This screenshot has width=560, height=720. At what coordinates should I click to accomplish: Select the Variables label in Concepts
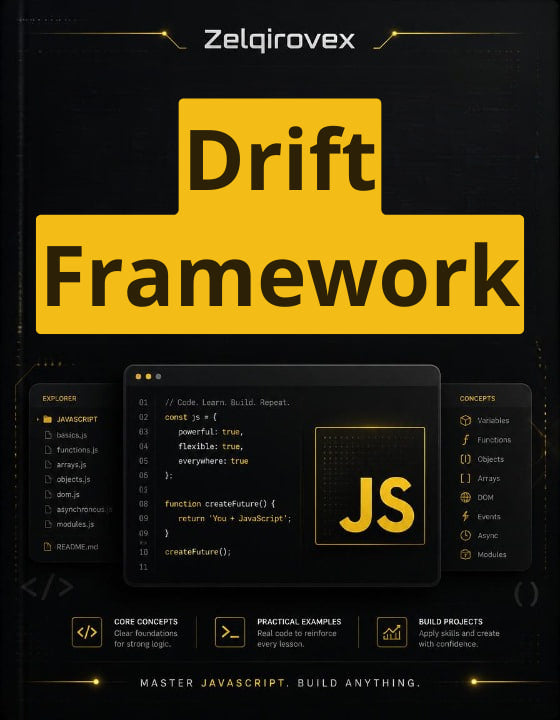[x=493, y=420]
